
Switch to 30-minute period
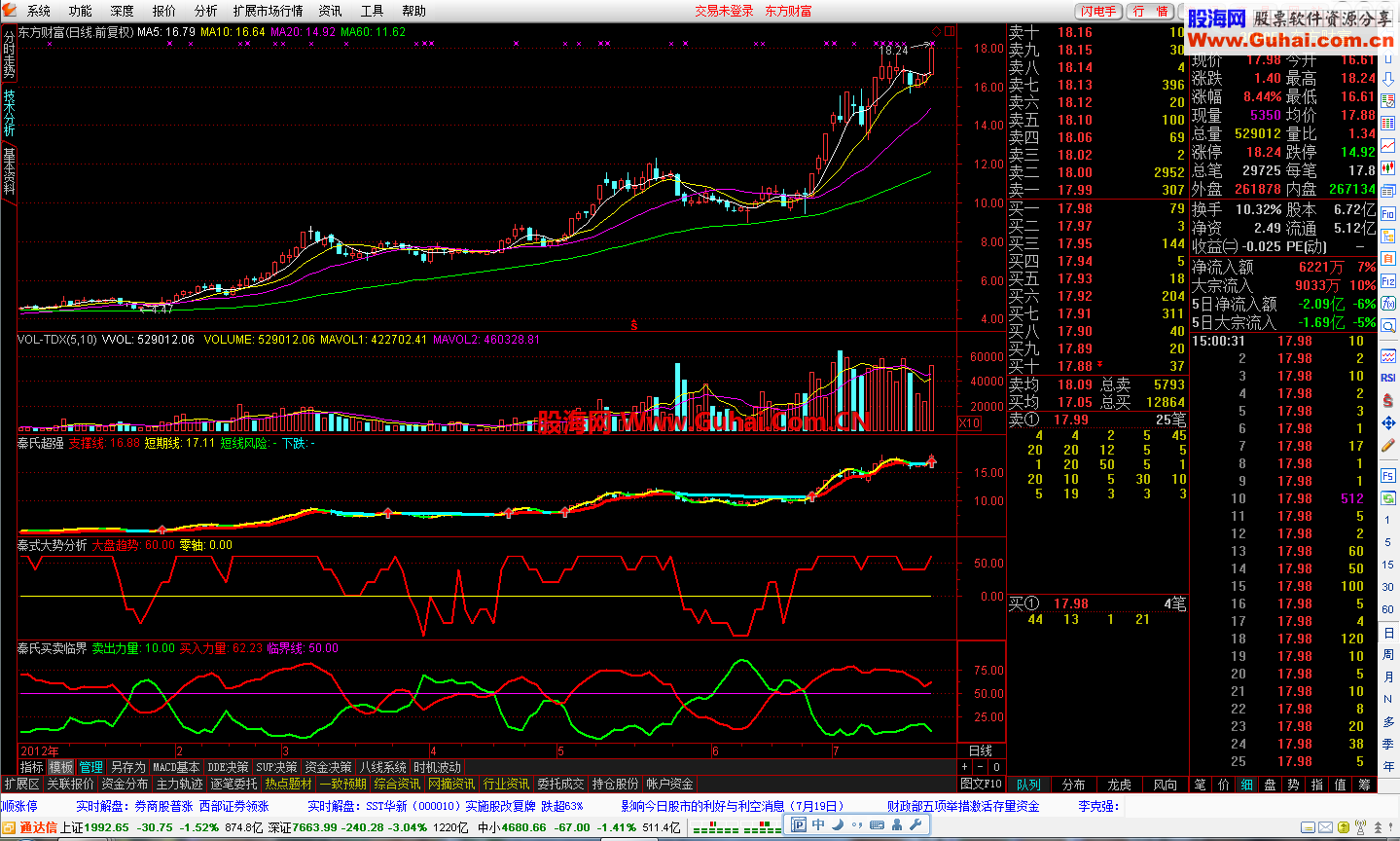click(1388, 588)
